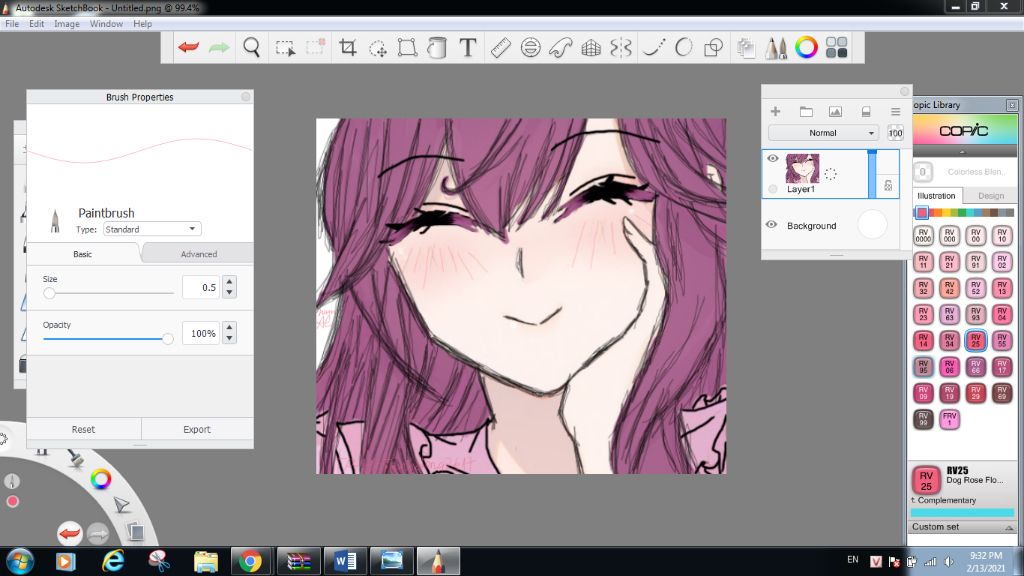Viewport: 1024px width, 576px height.
Task: Open the Ruler tool
Action: pyautogui.click(x=500, y=47)
